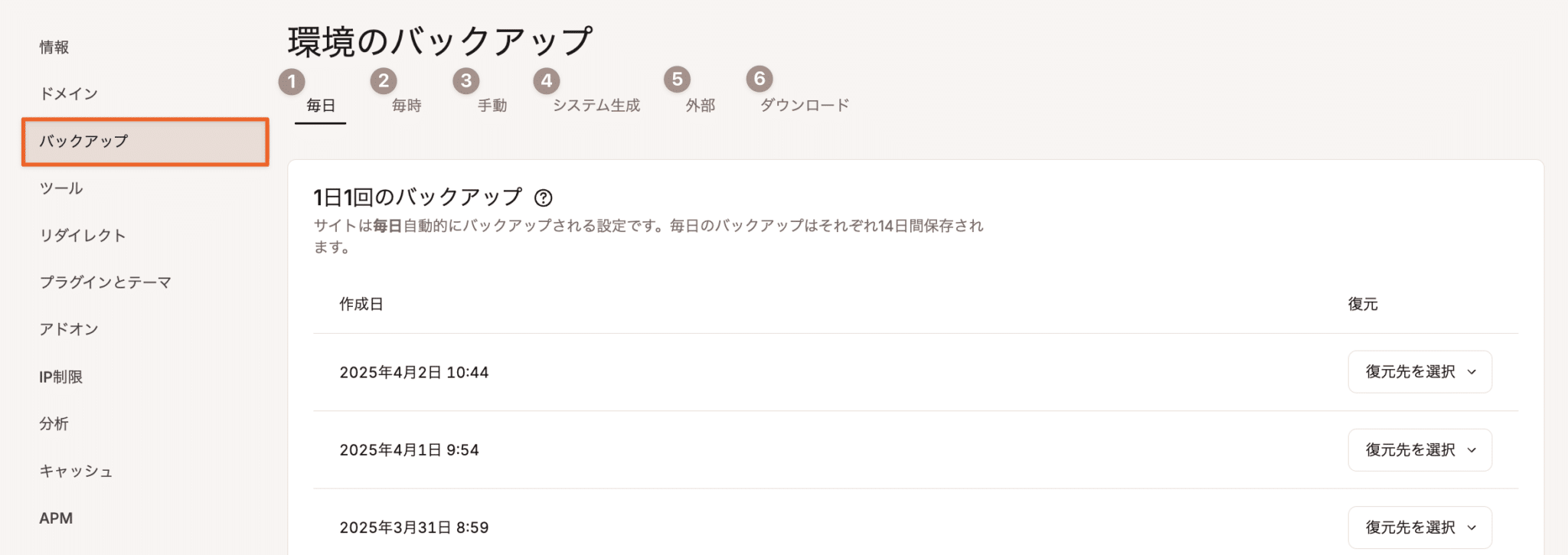This screenshot has width=1568, height=555.
Task: Navigate to ドメイン in sidebar
Action: click(69, 94)
